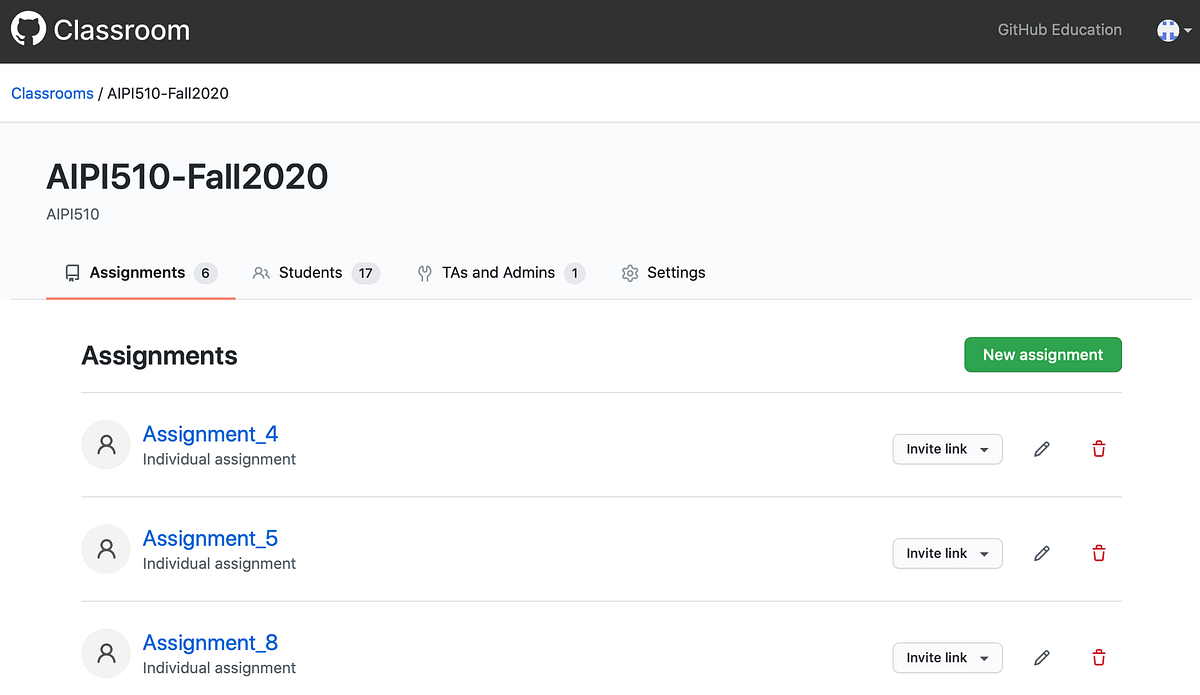
Task: Select the gear icon on the Settings tab
Action: pyautogui.click(x=629, y=272)
